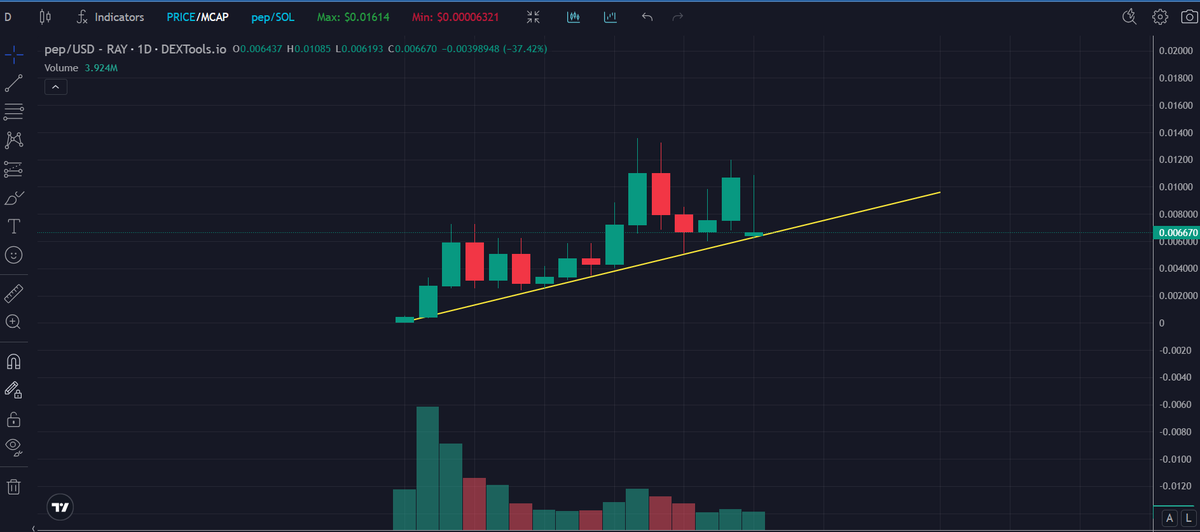The image size is (1200, 532).
Task: Open the emoji icons tool
Action: coord(14,256)
